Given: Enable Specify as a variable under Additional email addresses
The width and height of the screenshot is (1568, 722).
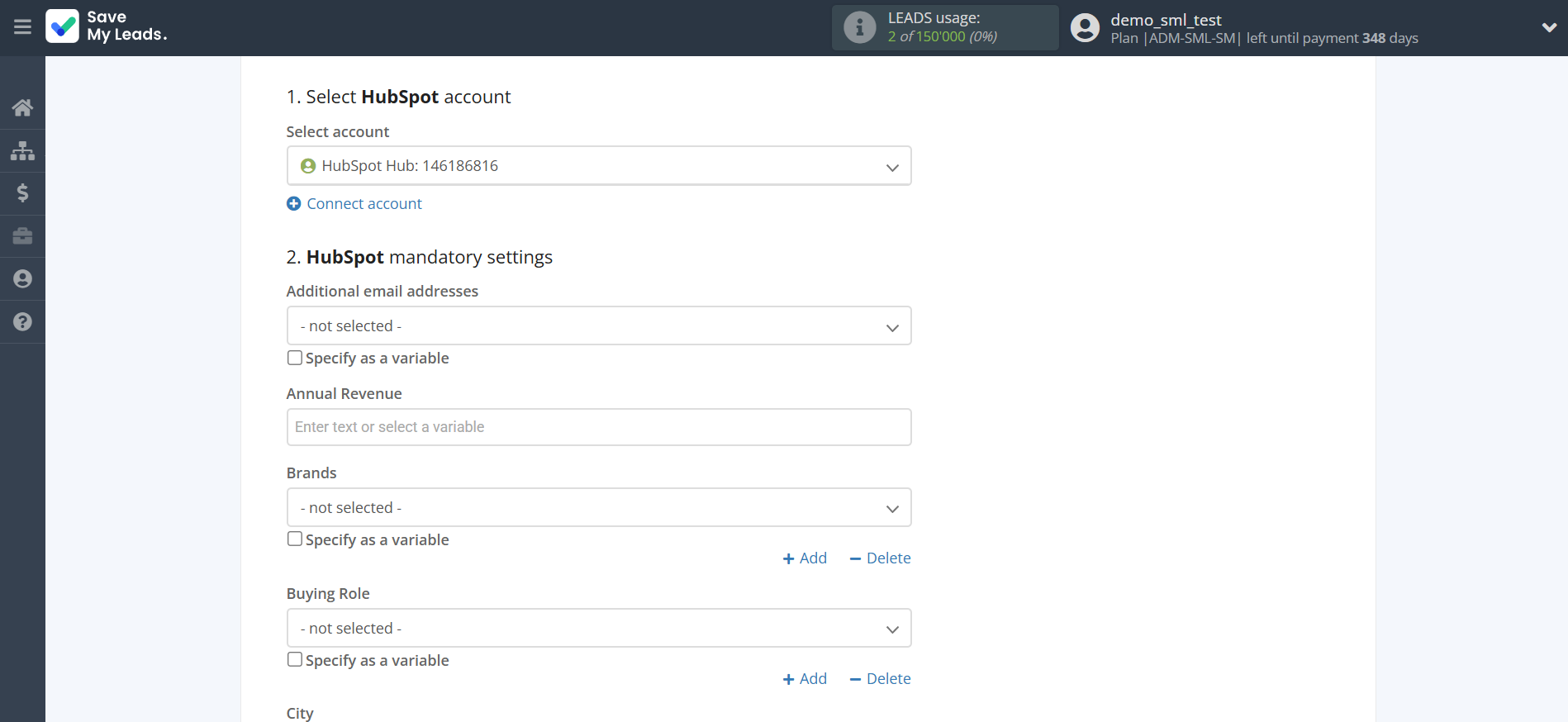Looking at the screenshot, I should pyautogui.click(x=295, y=358).
